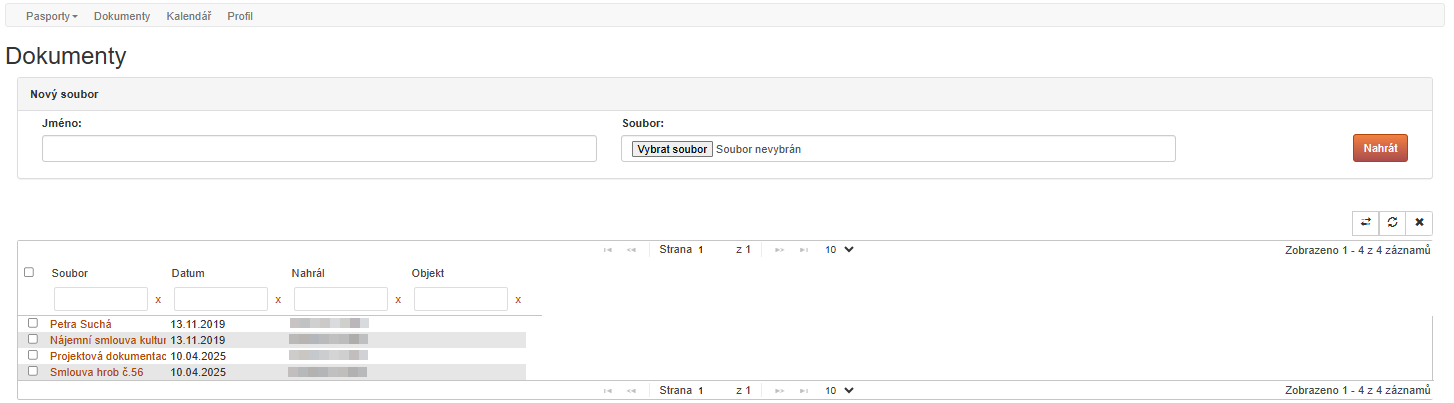Clear the Datum column filter with its x
The height and width of the screenshot is (403, 1454).
pos(278,299)
